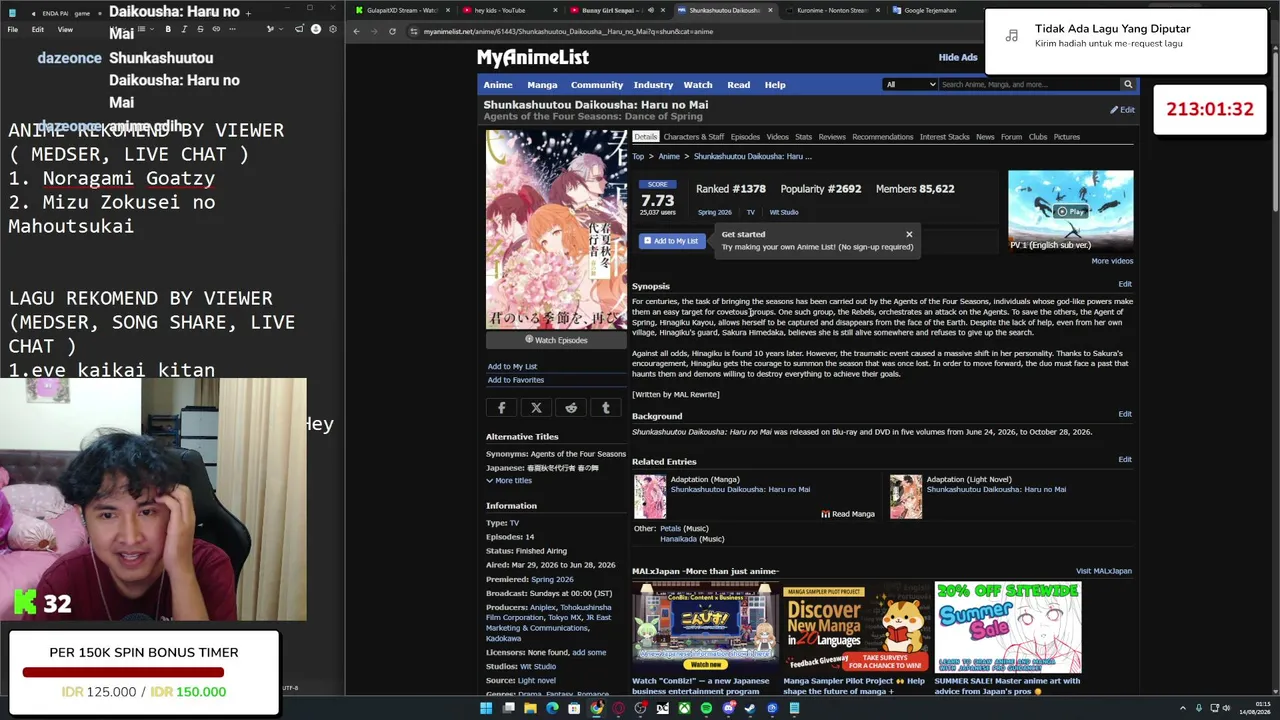This screenshot has height=720, width=1280.
Task: Switch to the Reviews tab
Action: pyautogui.click(x=832, y=137)
